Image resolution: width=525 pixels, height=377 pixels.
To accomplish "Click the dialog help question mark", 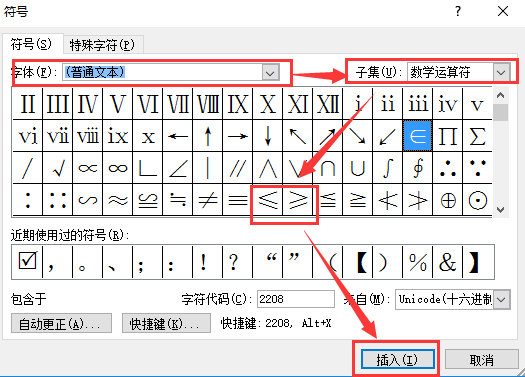I will [458, 12].
